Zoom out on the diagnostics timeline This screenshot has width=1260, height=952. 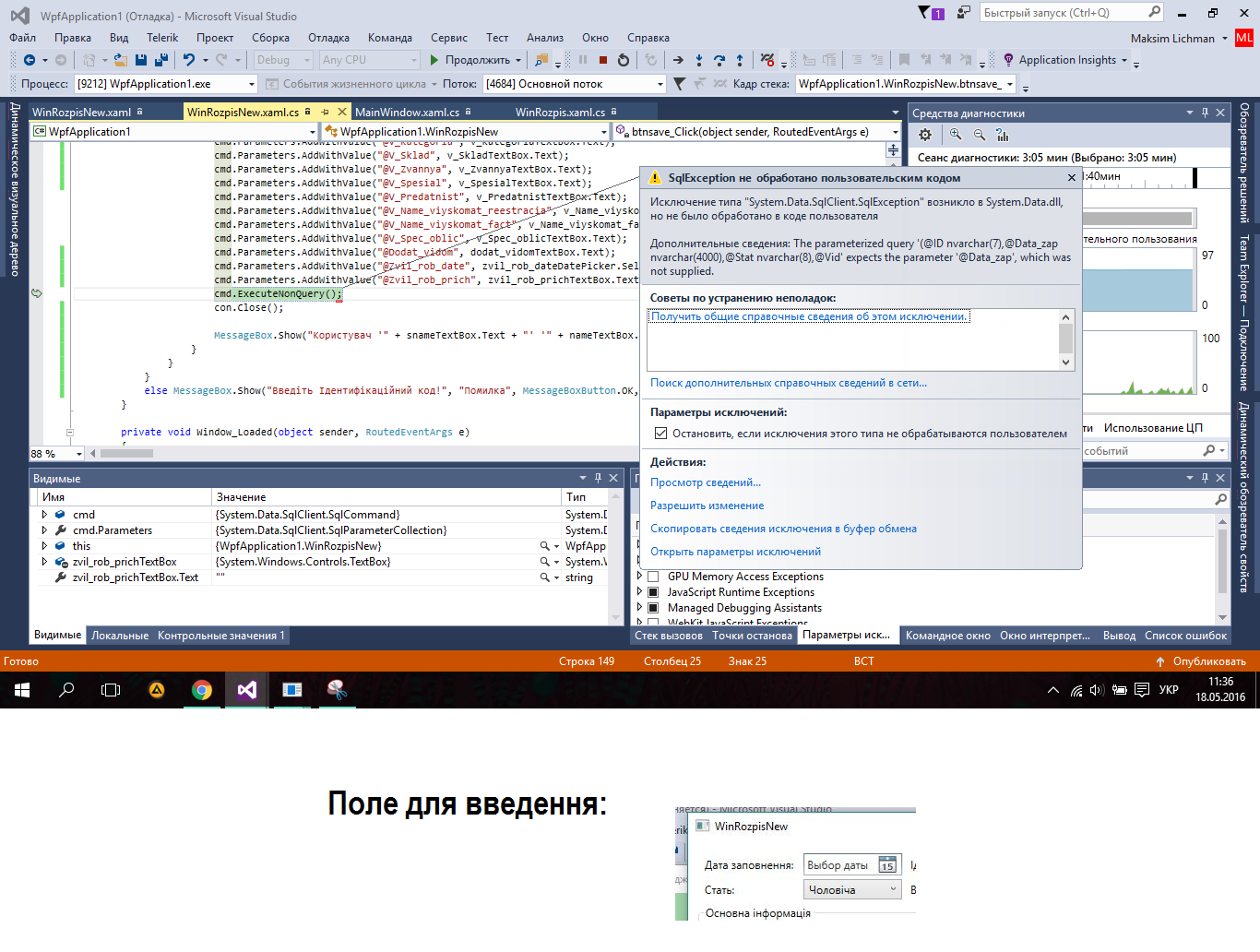pyautogui.click(x=980, y=135)
